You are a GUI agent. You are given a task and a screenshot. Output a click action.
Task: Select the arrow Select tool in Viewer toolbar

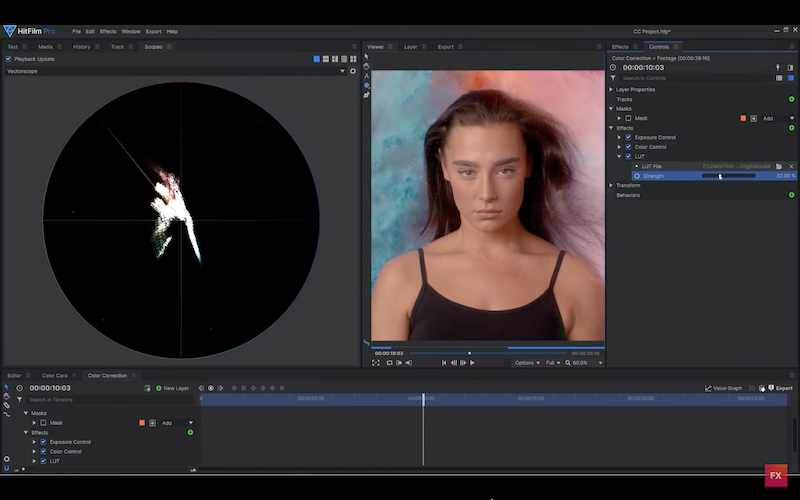tap(366, 56)
